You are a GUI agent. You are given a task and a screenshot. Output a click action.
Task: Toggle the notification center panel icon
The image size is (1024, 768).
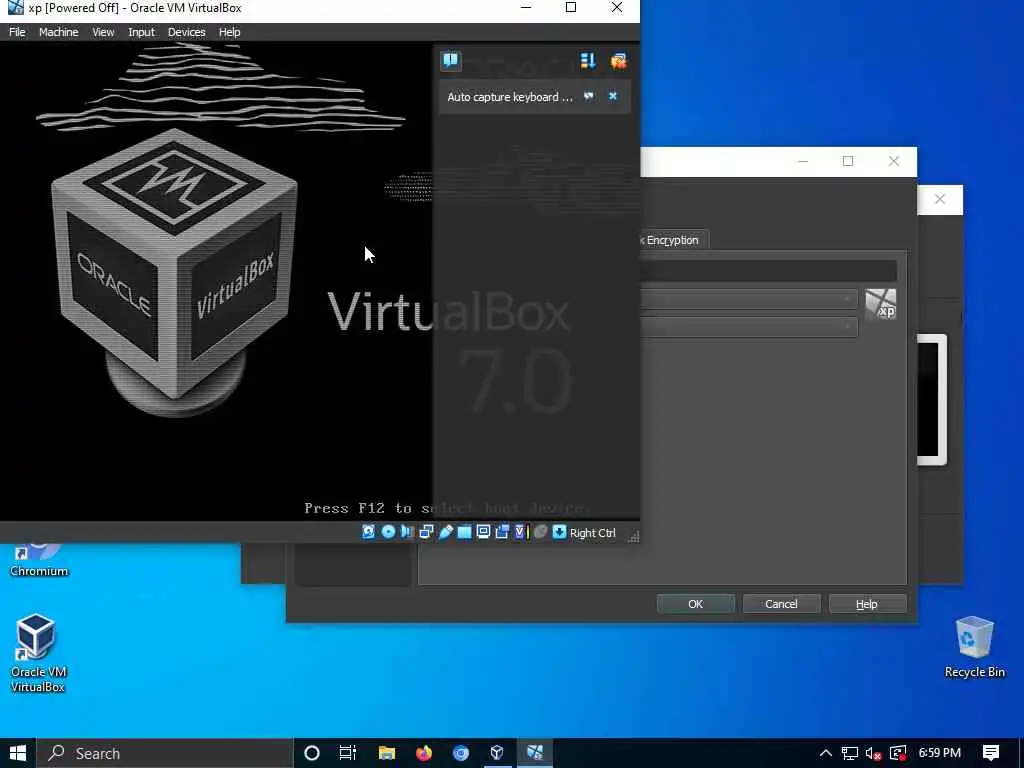coord(450,61)
